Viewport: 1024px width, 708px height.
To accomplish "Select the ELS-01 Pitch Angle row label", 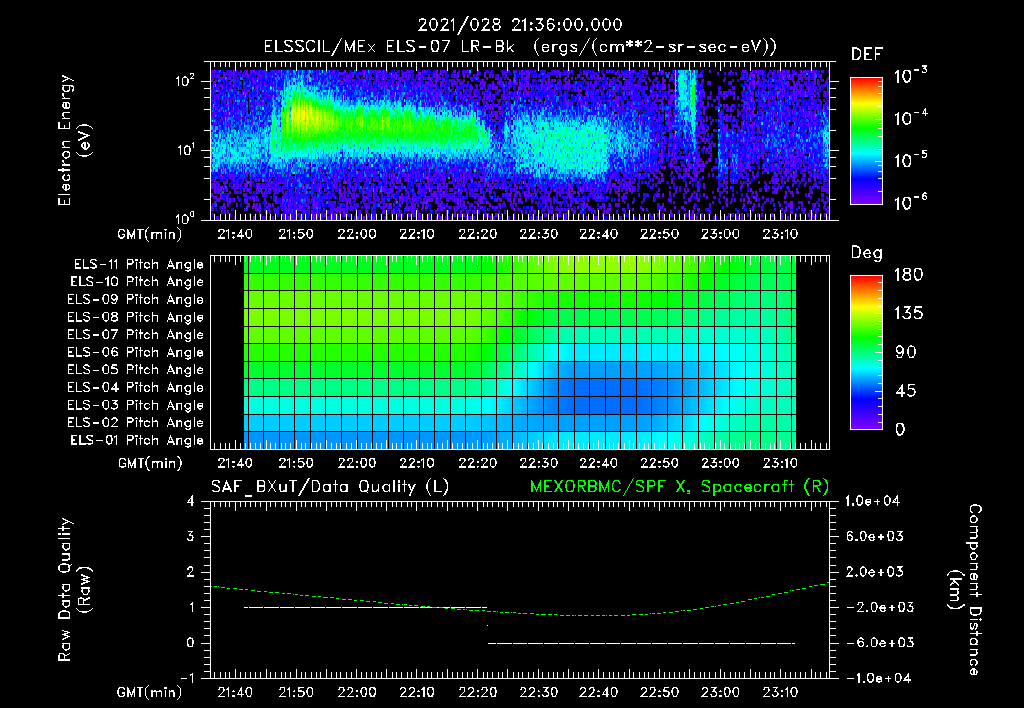I will click(137, 440).
